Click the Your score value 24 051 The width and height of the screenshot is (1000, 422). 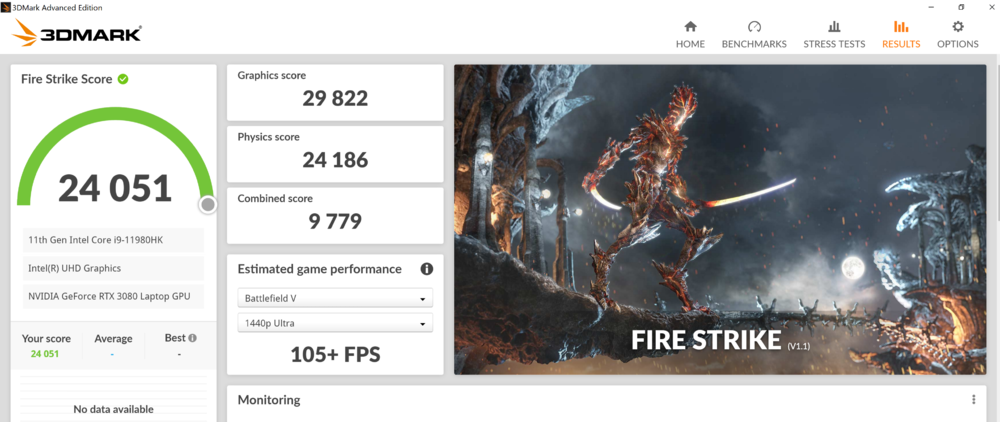click(x=44, y=353)
